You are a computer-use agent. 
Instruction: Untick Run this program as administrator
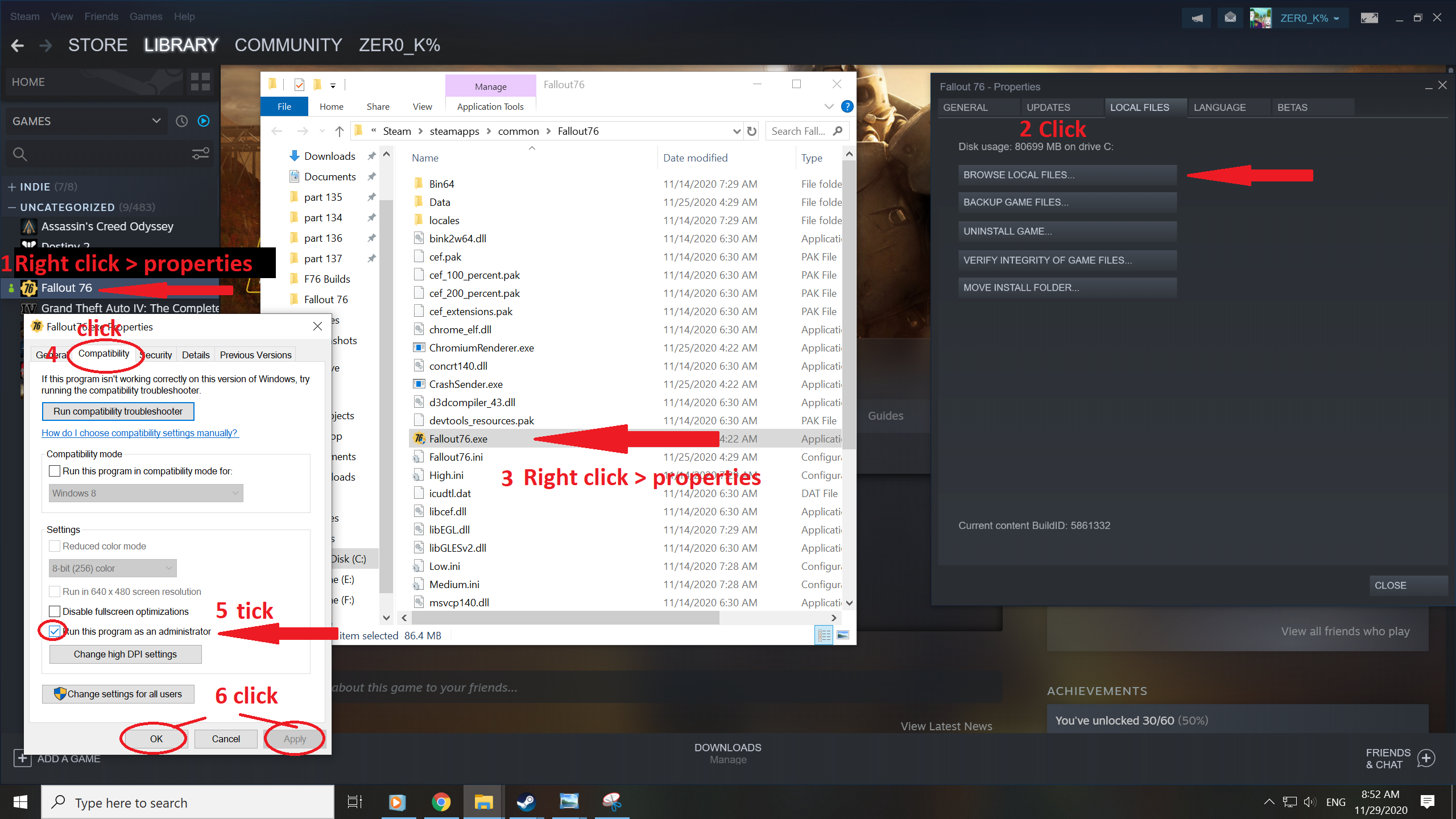(x=55, y=631)
